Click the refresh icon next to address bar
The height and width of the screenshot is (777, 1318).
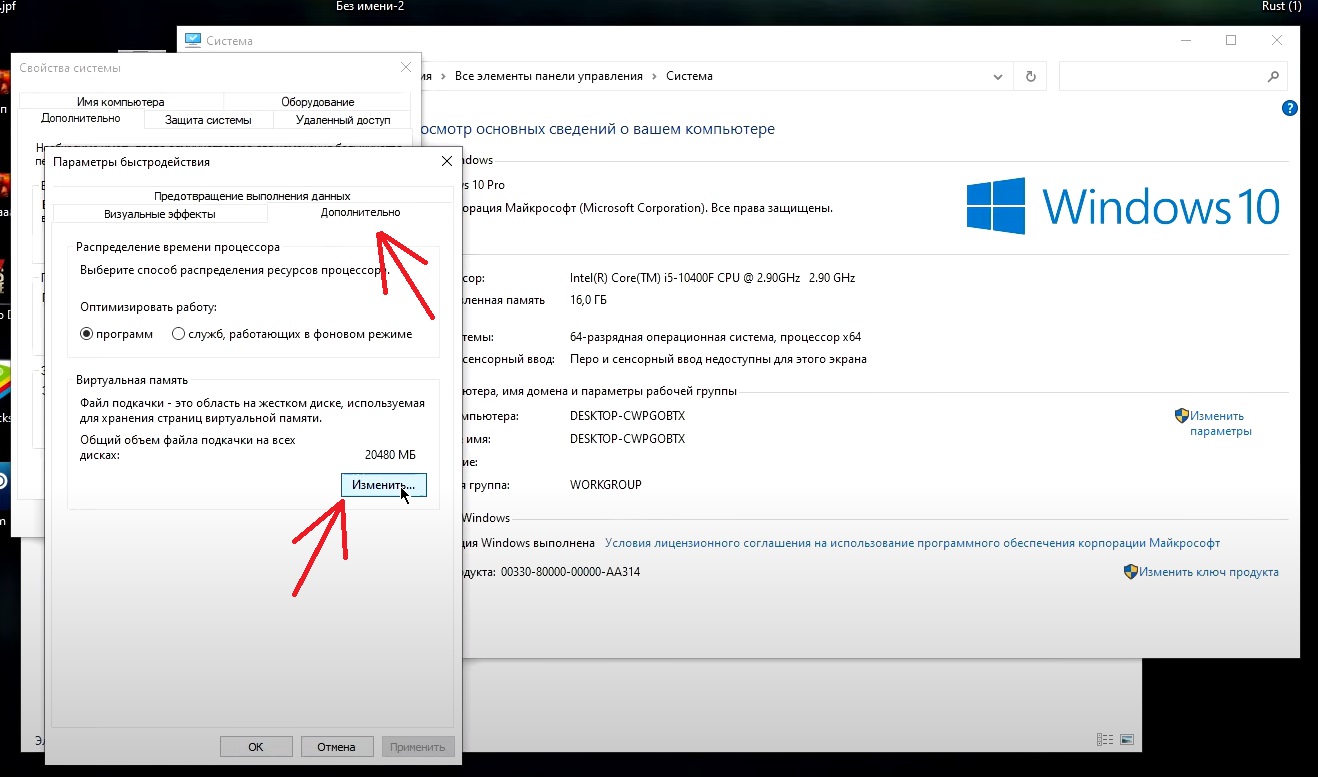[x=1030, y=76]
